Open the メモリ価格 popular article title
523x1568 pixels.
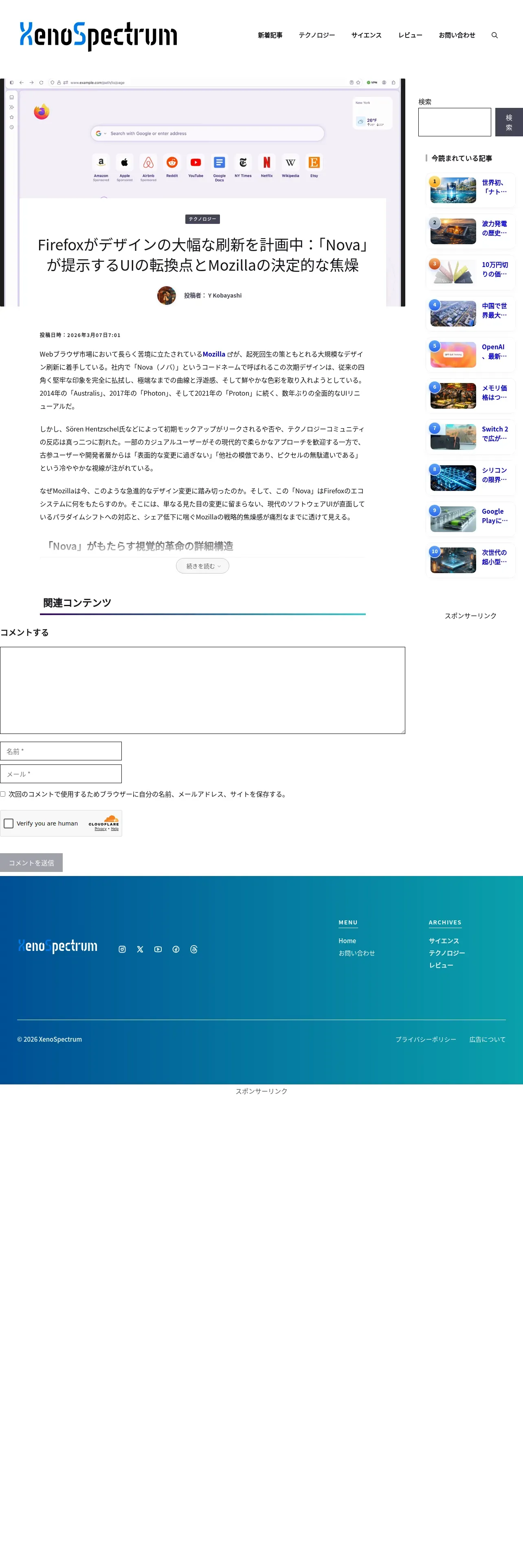pyautogui.click(x=494, y=392)
